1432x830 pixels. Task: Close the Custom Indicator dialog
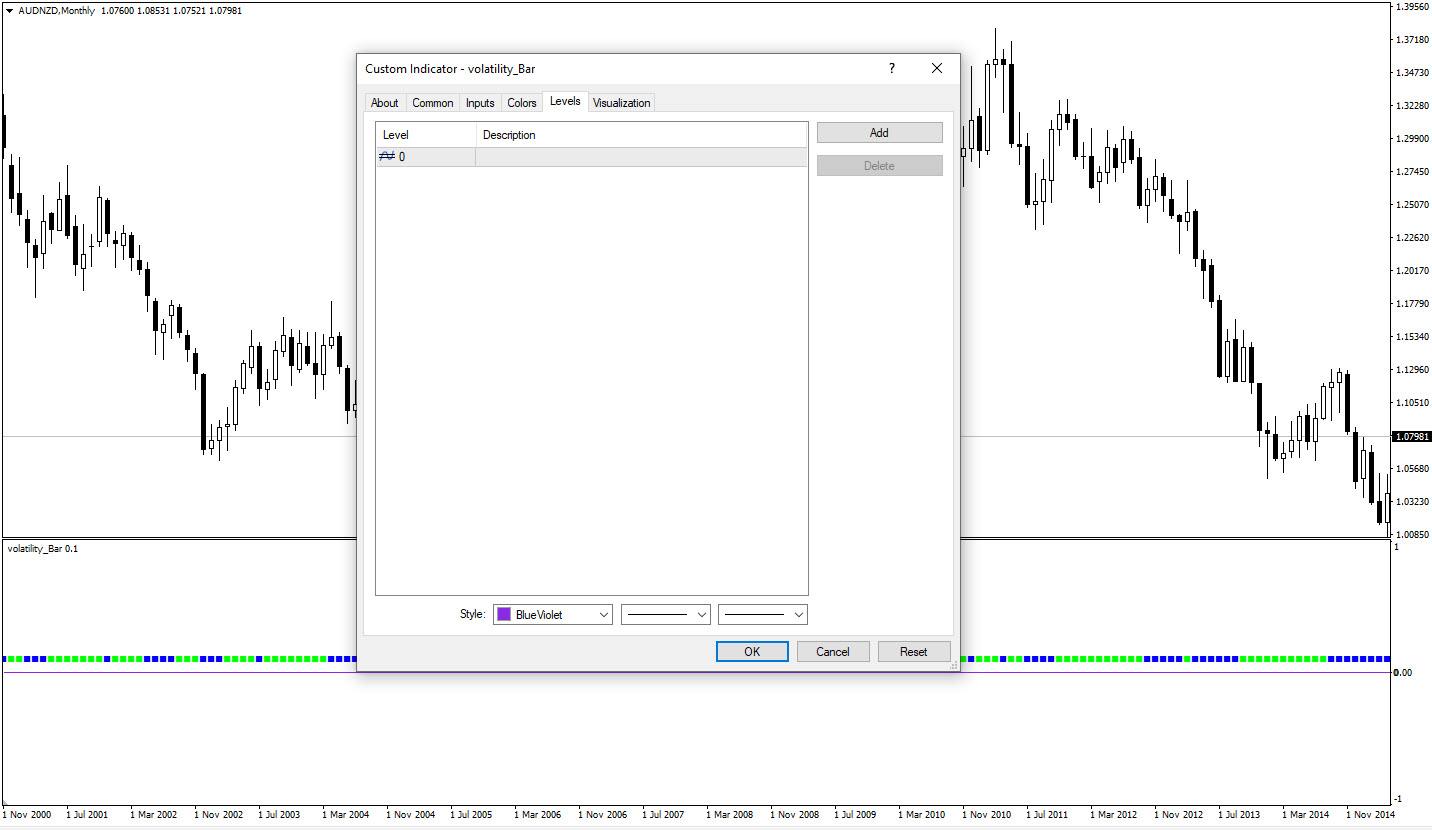click(x=937, y=68)
